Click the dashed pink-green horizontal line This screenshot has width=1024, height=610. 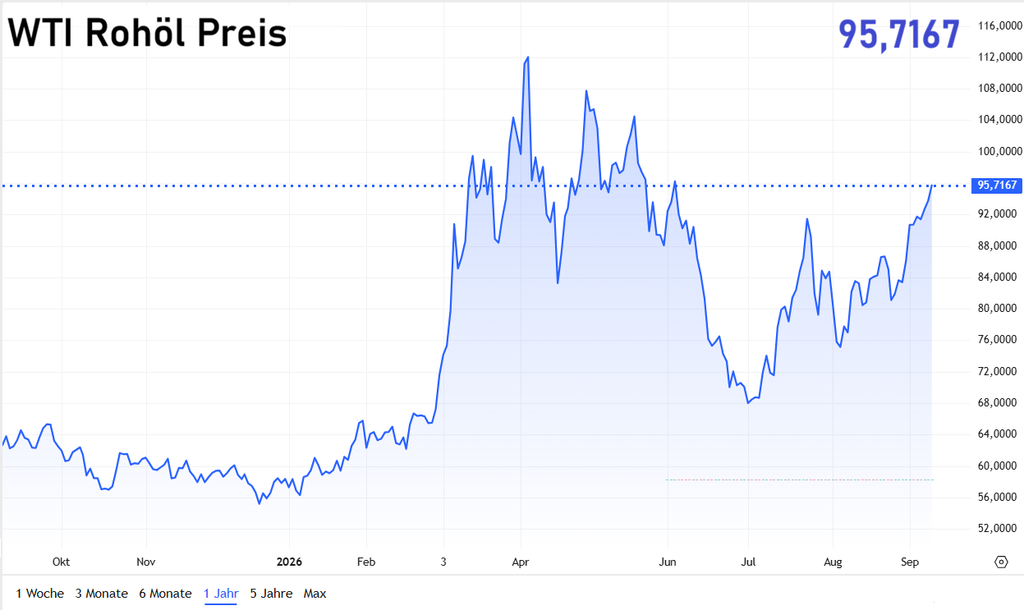tap(799, 480)
